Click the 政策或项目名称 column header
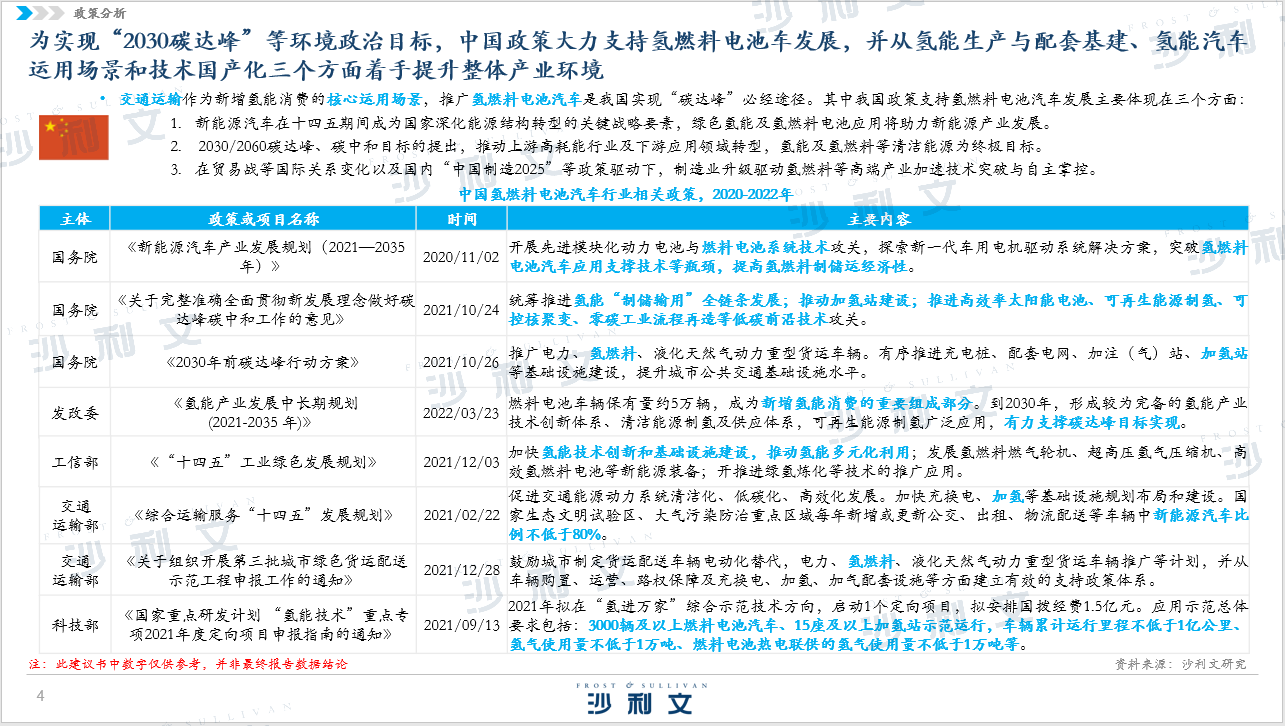 click(265, 219)
